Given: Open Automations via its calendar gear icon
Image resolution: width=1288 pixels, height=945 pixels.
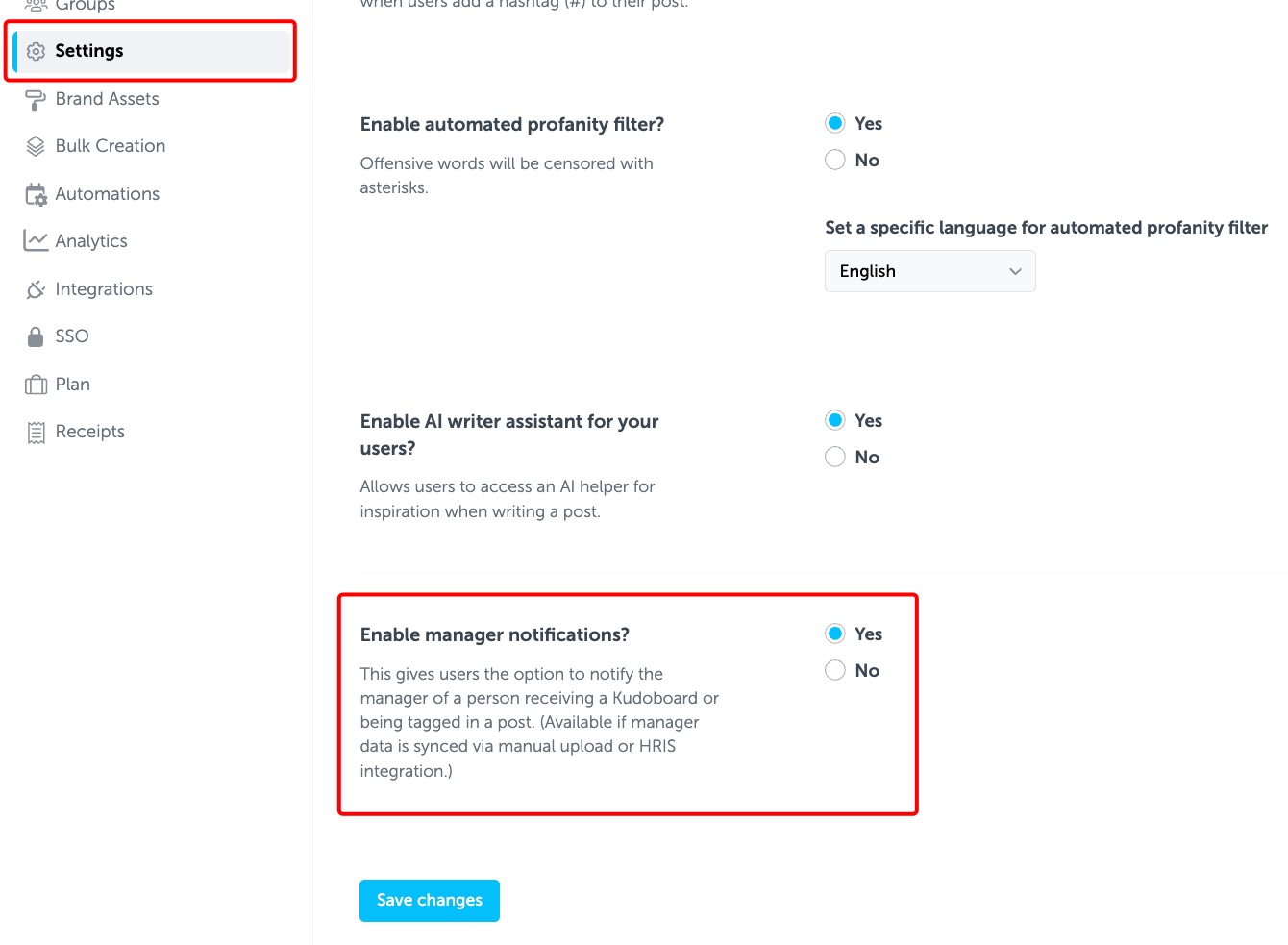Looking at the screenshot, I should tap(36, 193).
